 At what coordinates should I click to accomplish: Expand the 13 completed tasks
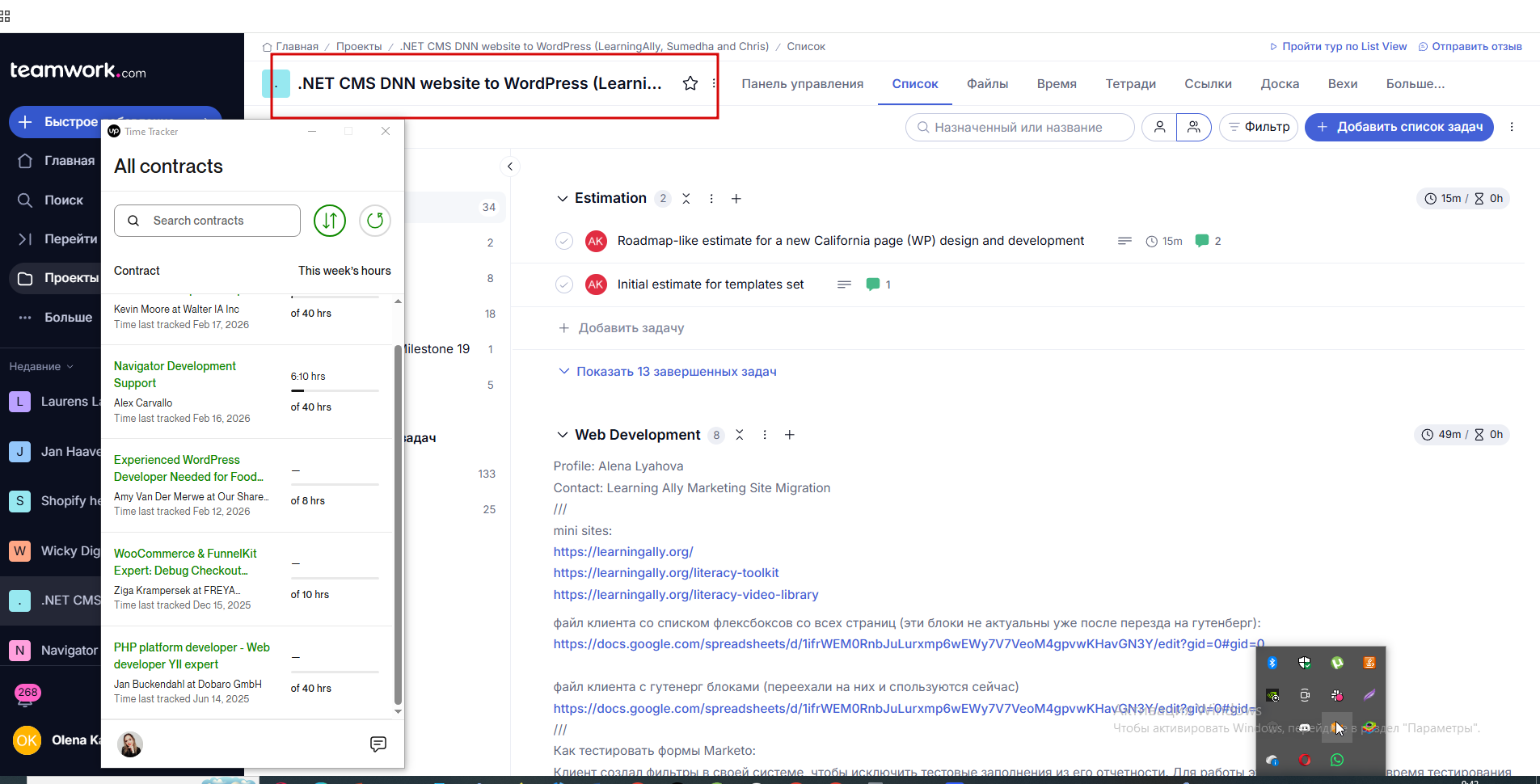[x=668, y=372]
